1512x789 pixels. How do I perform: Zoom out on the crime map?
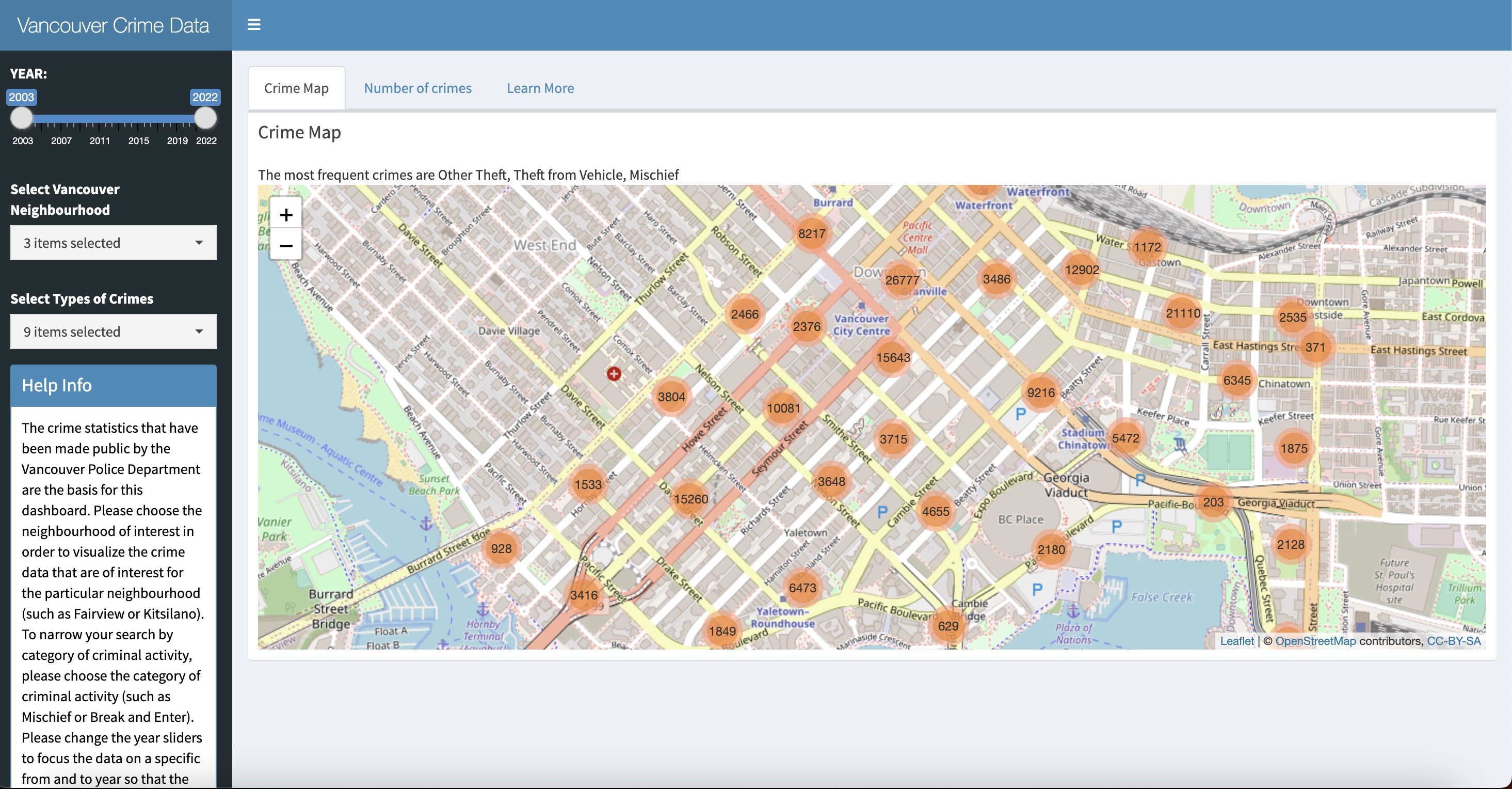click(x=286, y=245)
